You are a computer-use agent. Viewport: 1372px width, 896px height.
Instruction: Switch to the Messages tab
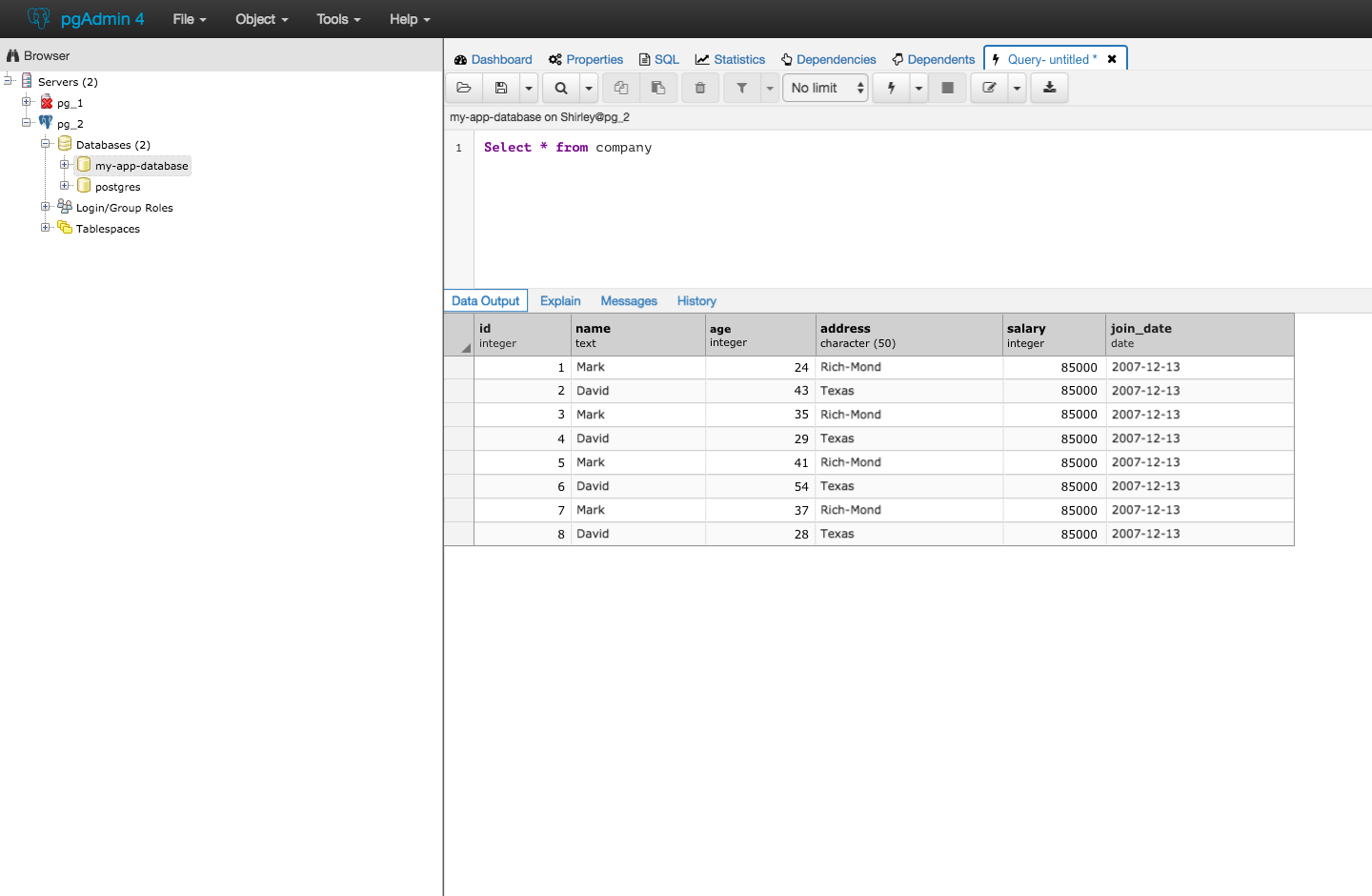click(629, 301)
